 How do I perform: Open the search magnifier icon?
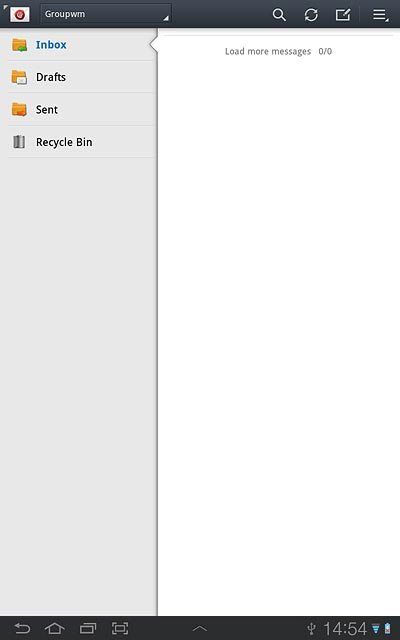tap(279, 15)
